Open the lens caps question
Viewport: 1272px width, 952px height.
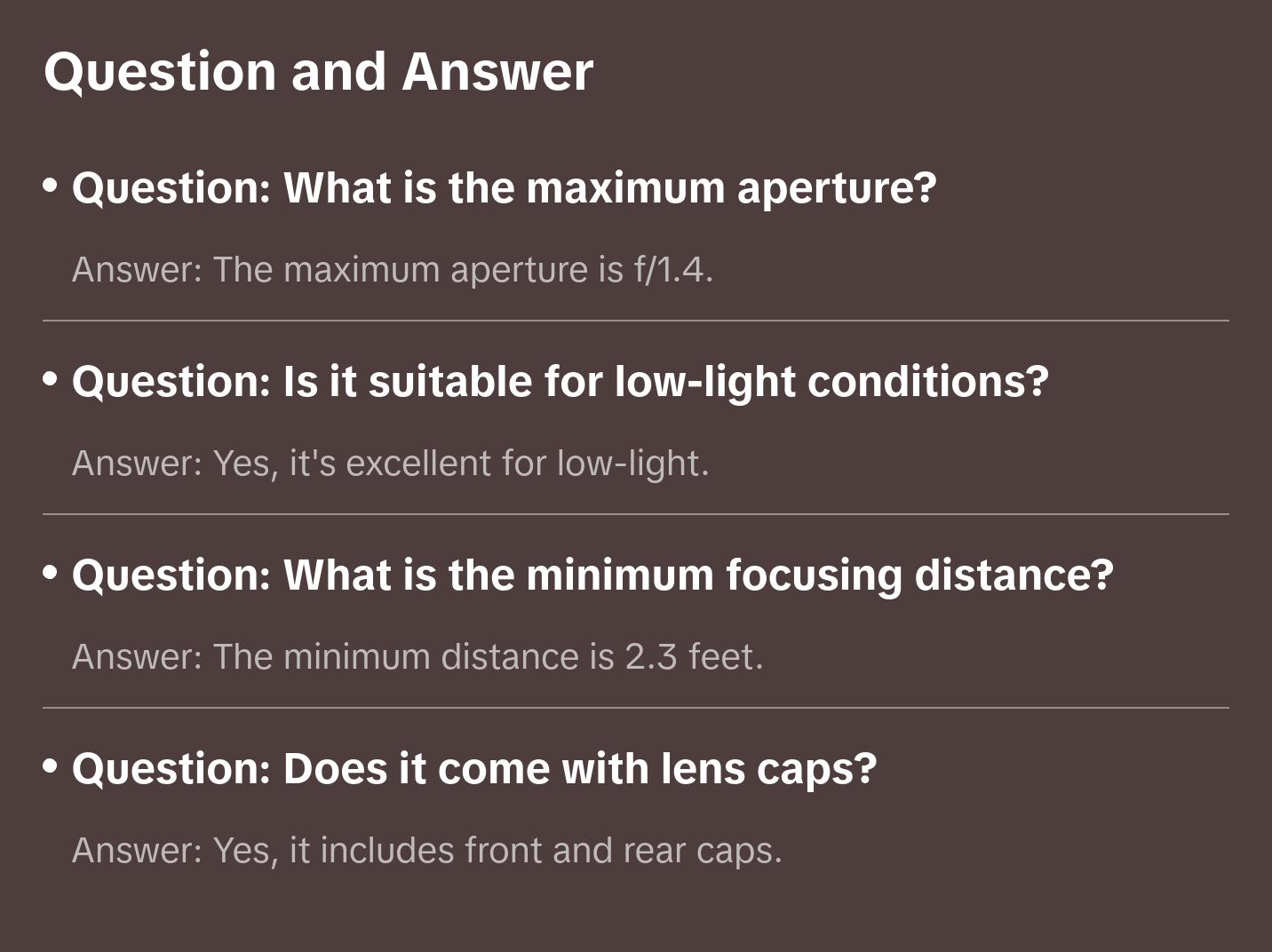coord(473,769)
